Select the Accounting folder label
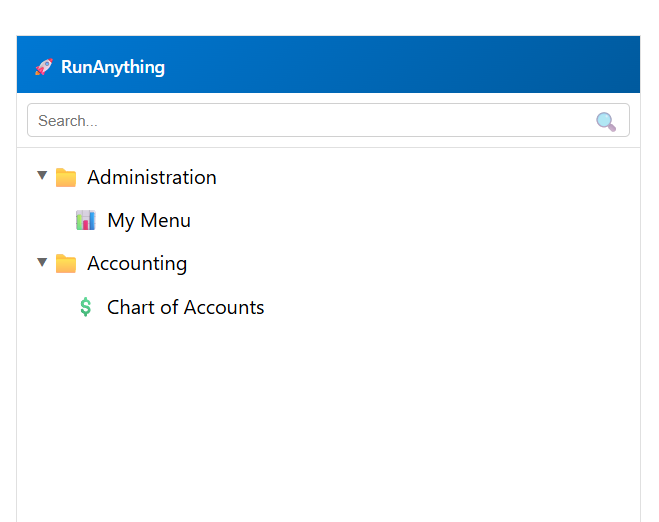This screenshot has height=522, width=659. [x=137, y=264]
